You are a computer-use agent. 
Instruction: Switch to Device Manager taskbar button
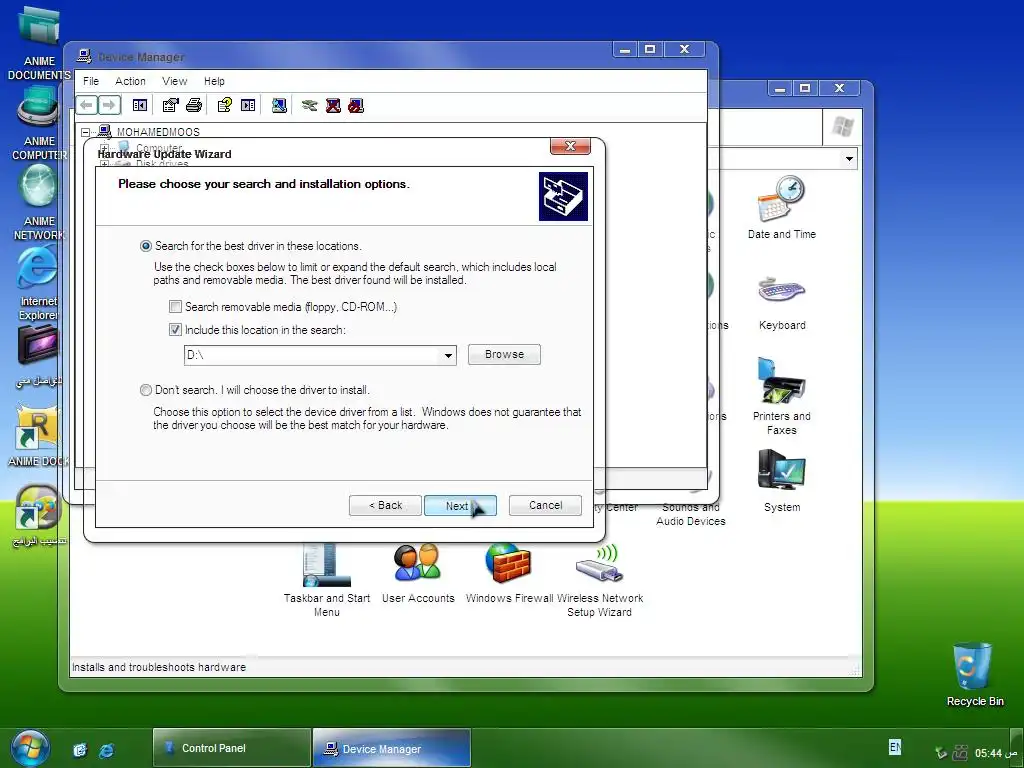(391, 748)
